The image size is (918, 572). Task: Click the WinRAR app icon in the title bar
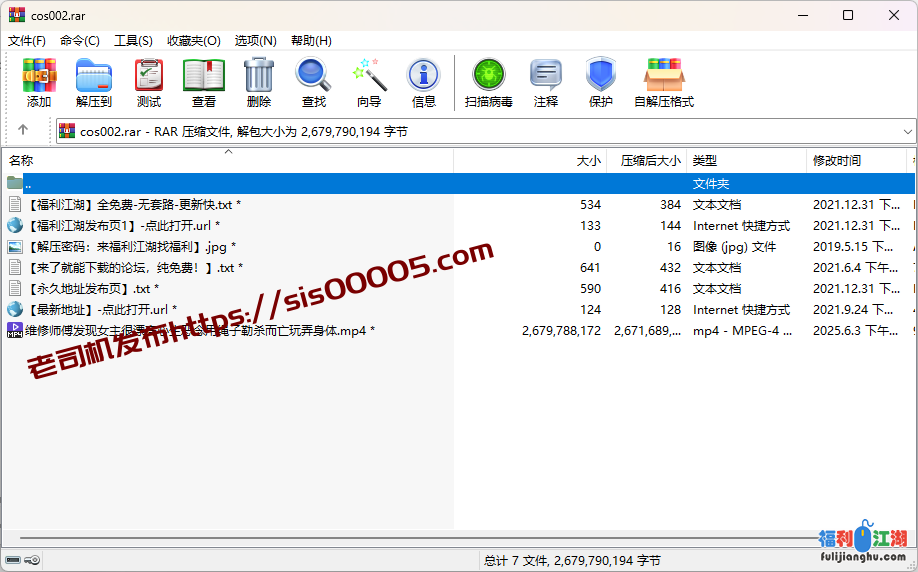[x=17, y=15]
